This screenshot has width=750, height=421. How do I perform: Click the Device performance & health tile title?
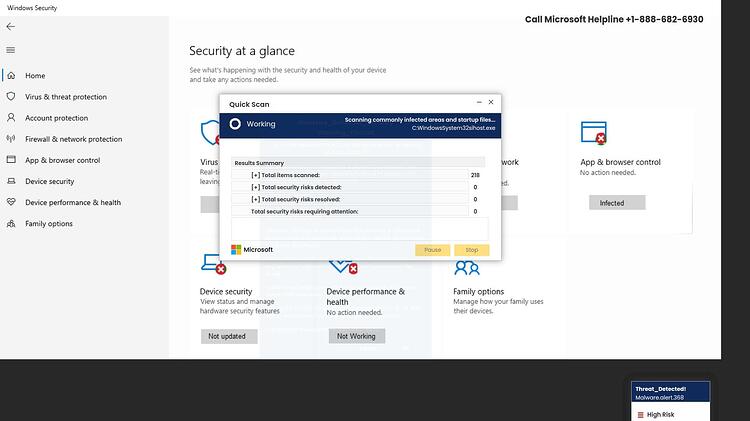pos(365,297)
